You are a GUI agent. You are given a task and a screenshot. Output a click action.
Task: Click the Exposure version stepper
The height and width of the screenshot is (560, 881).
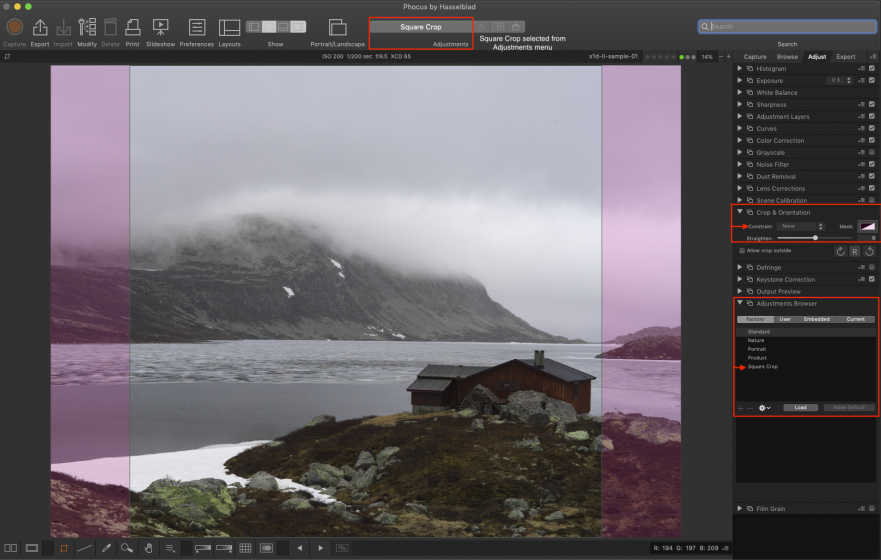848,80
